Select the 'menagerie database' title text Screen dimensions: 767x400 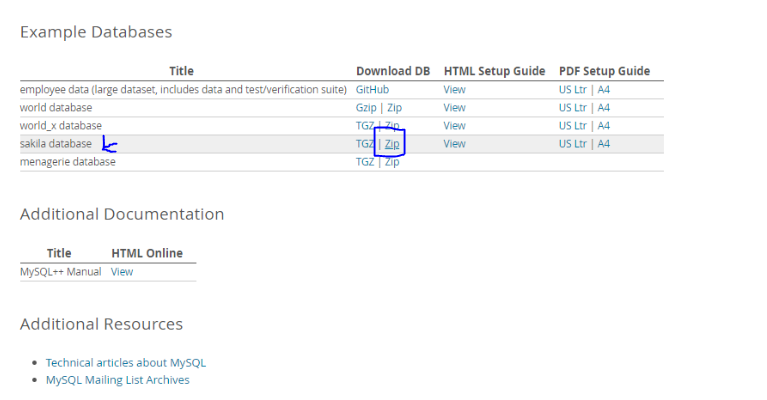(x=68, y=162)
